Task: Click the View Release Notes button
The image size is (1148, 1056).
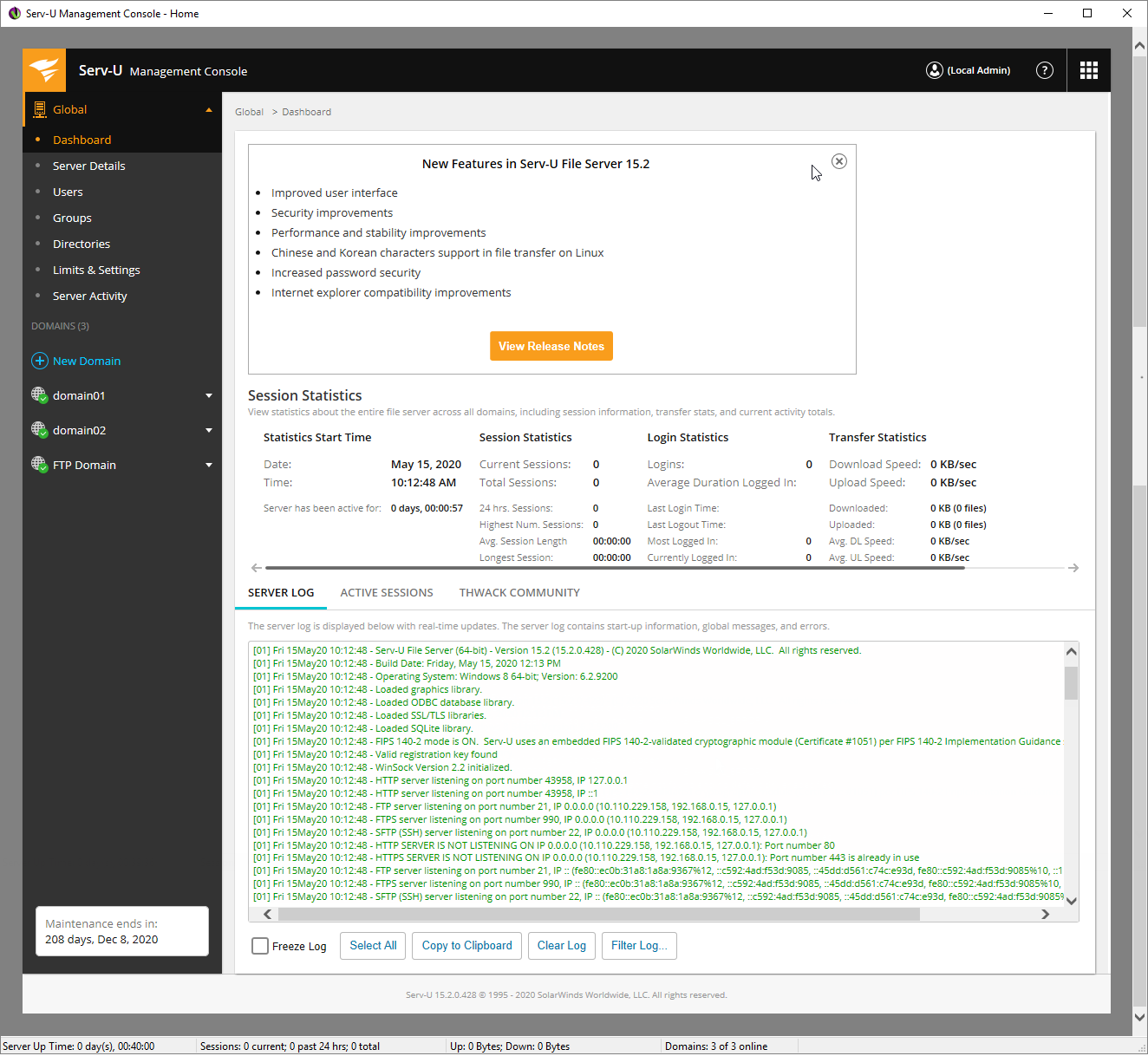Action: click(551, 346)
